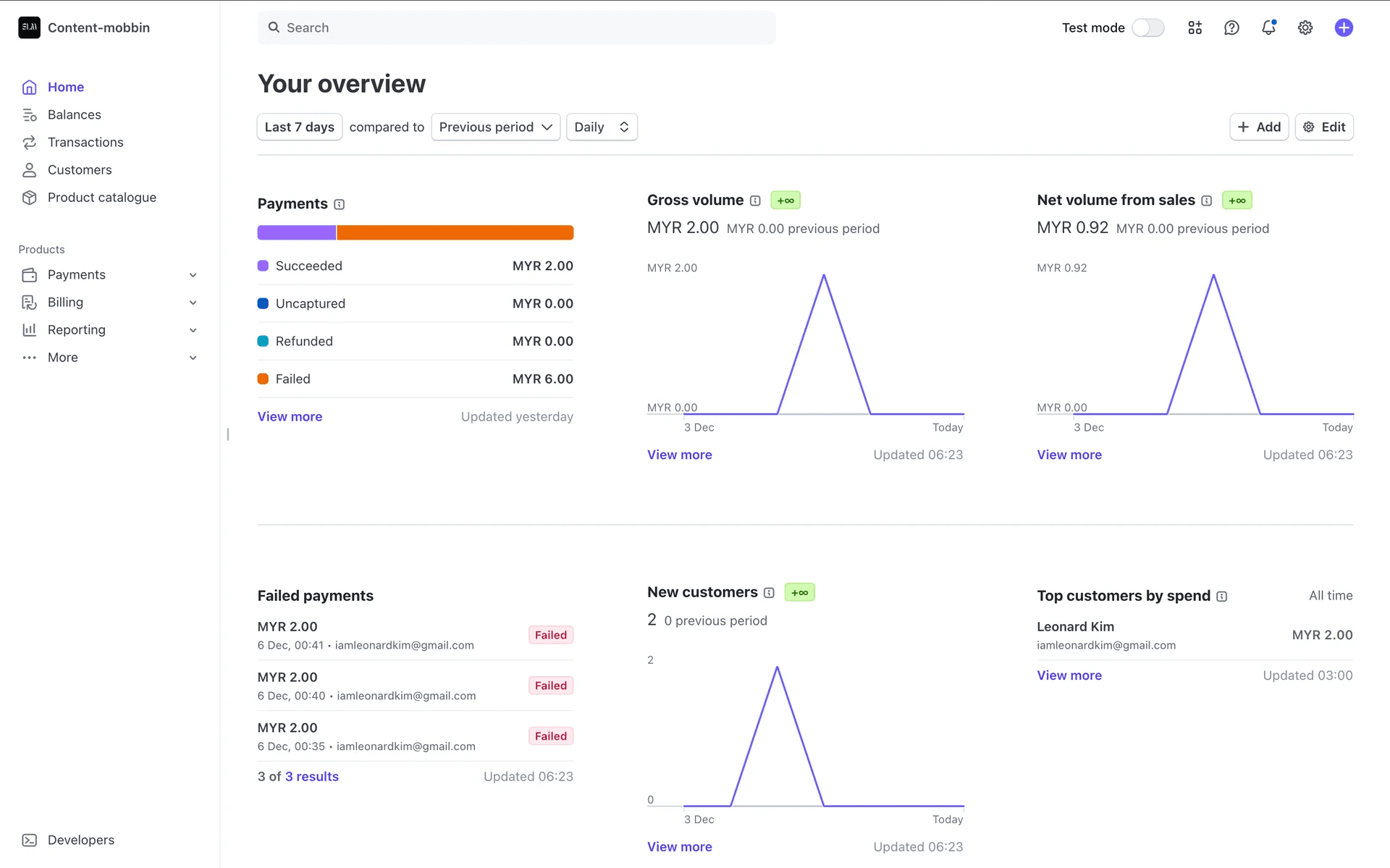Navigate to the Product catalogue
The width and height of the screenshot is (1390, 868).
point(101,197)
